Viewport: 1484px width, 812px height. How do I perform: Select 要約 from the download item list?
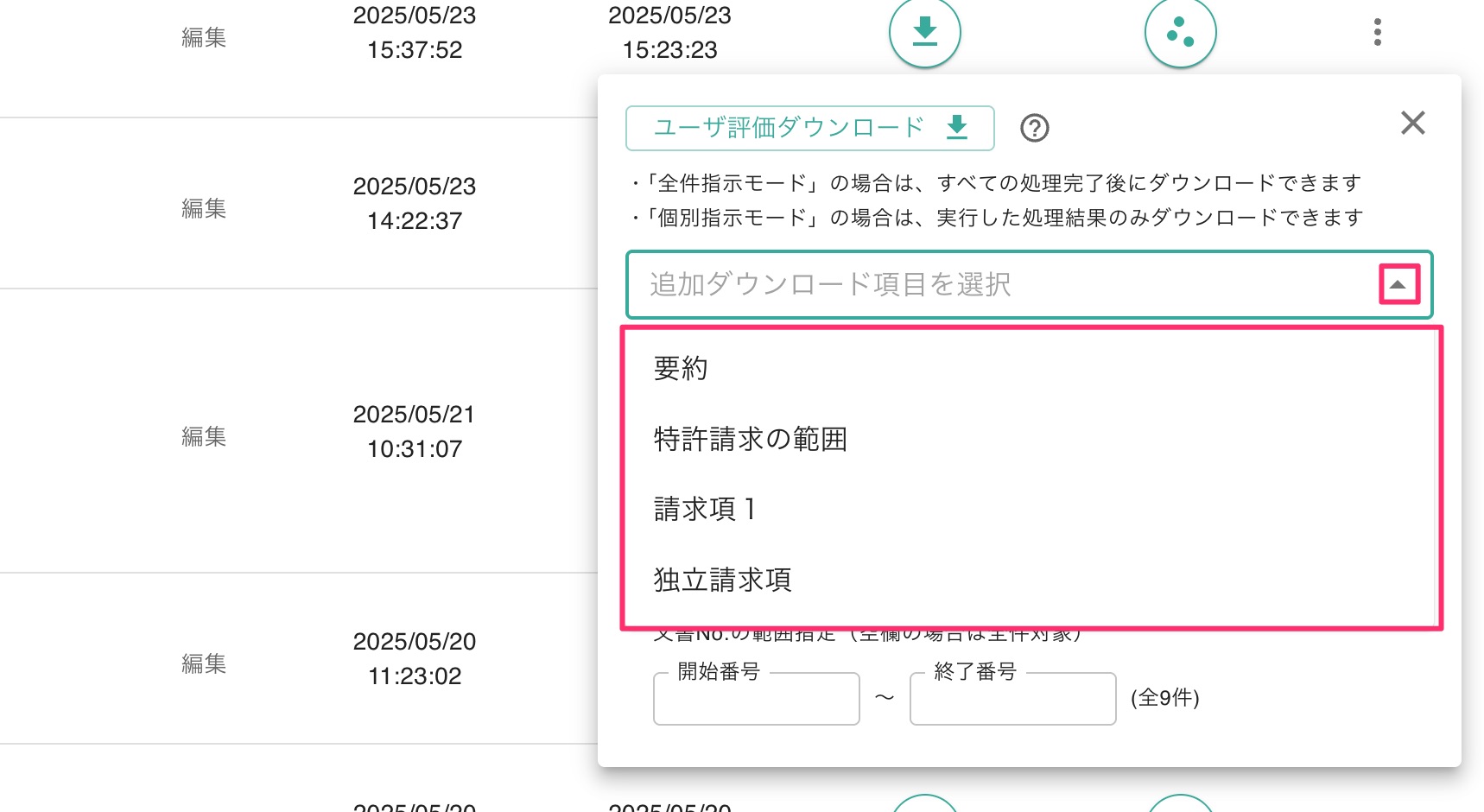682,368
